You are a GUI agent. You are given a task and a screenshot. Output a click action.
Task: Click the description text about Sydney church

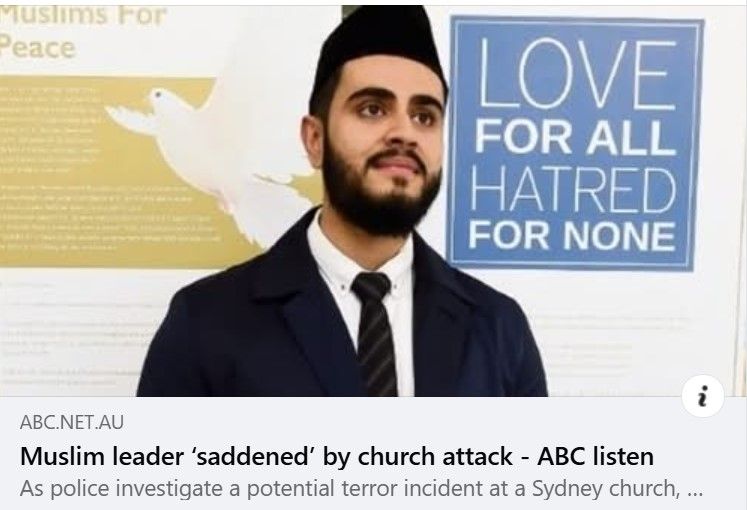click(x=361, y=488)
